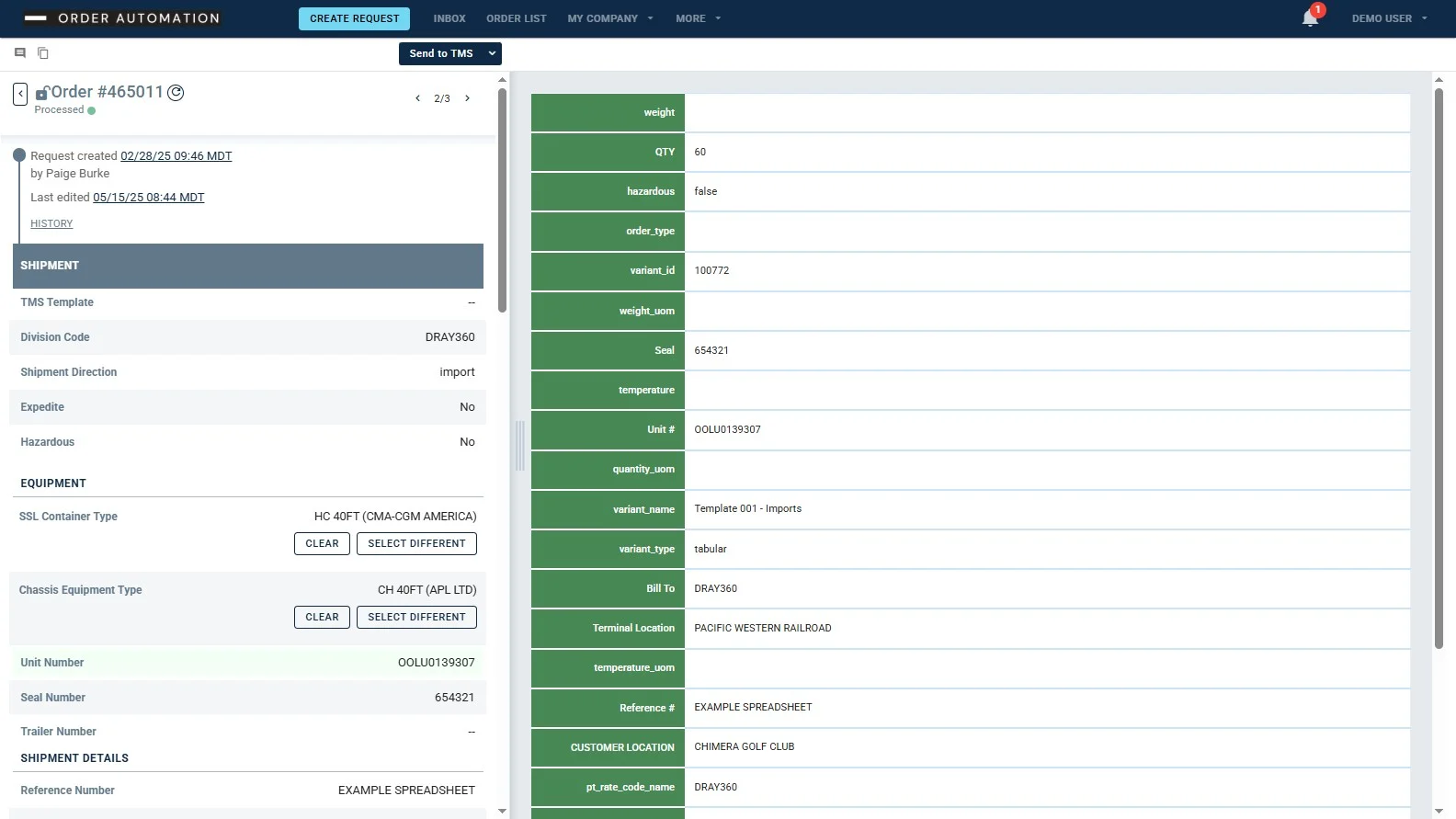Click the Create Request button

(355, 18)
